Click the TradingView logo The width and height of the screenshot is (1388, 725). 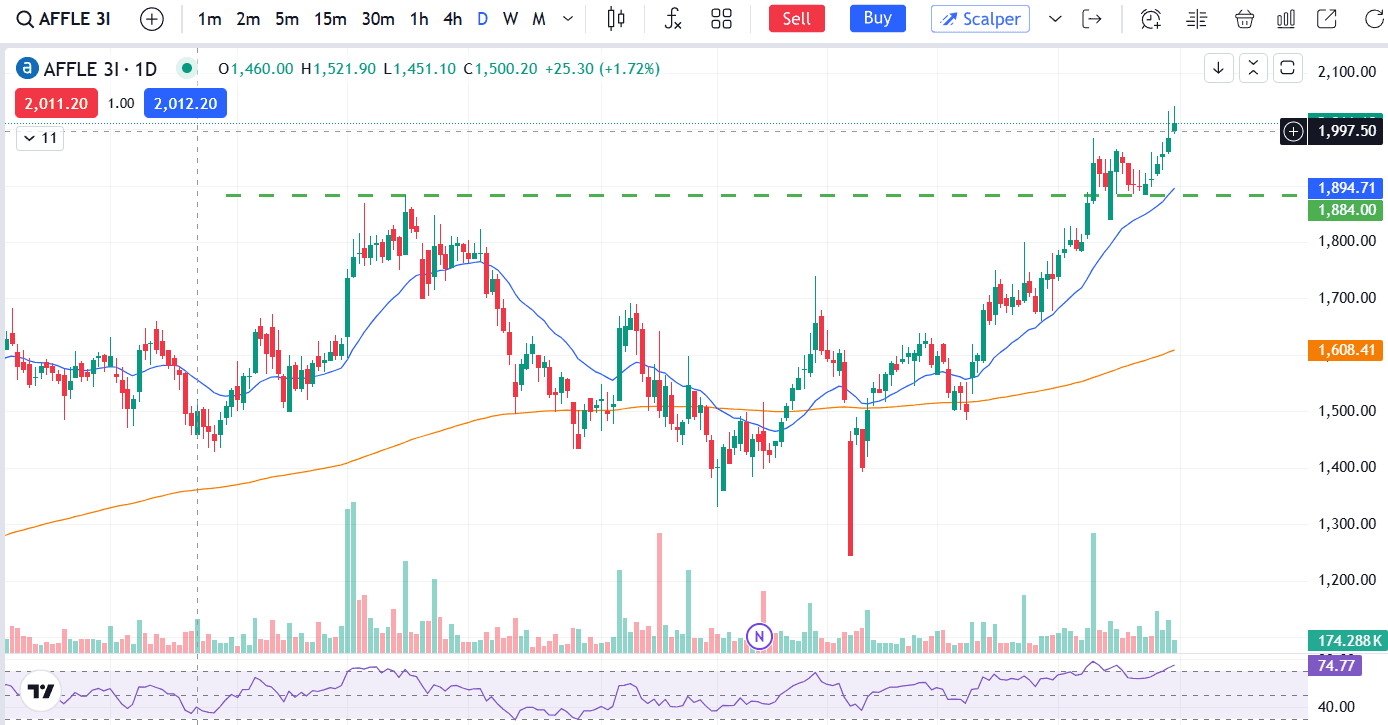point(40,691)
